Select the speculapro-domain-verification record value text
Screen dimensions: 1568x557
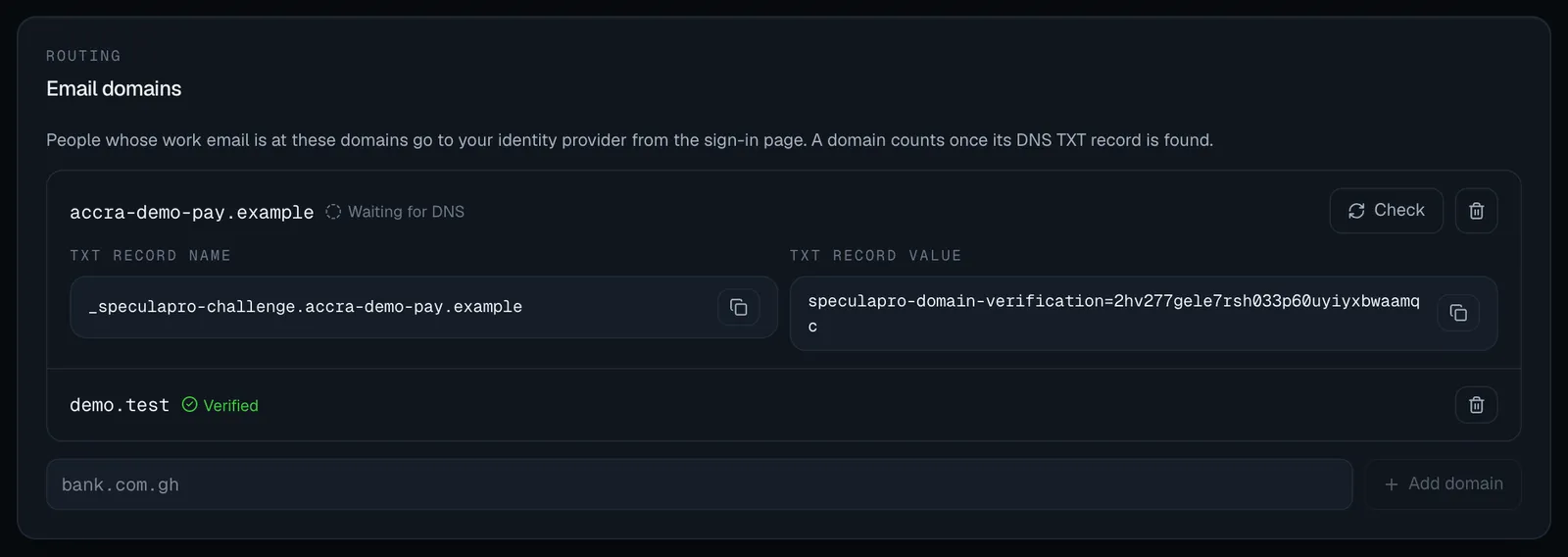point(1113,314)
